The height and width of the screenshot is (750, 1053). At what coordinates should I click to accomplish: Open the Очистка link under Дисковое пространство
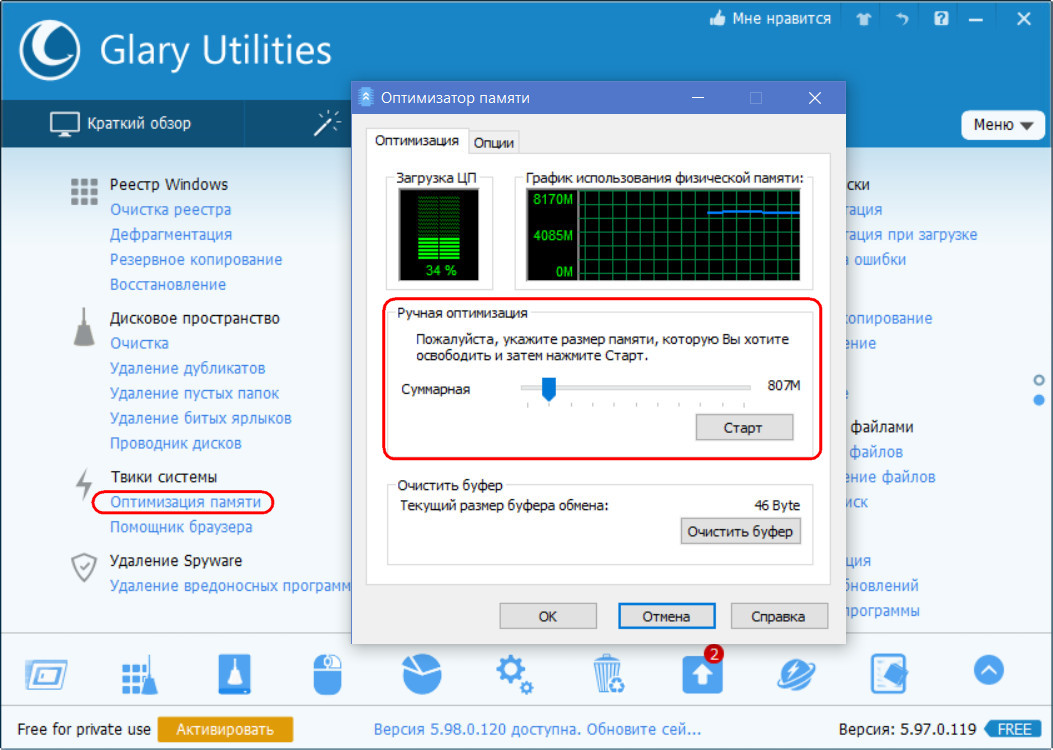point(139,343)
